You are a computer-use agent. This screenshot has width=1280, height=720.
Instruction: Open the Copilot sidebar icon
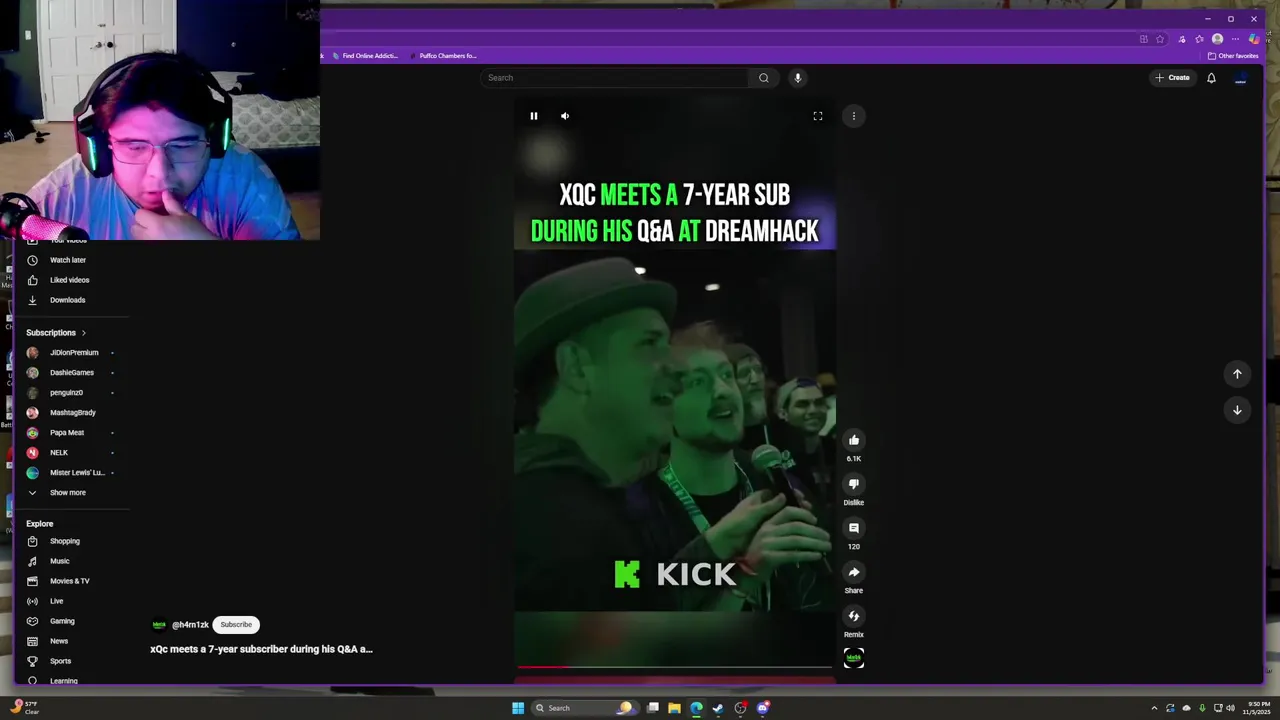(x=1254, y=39)
